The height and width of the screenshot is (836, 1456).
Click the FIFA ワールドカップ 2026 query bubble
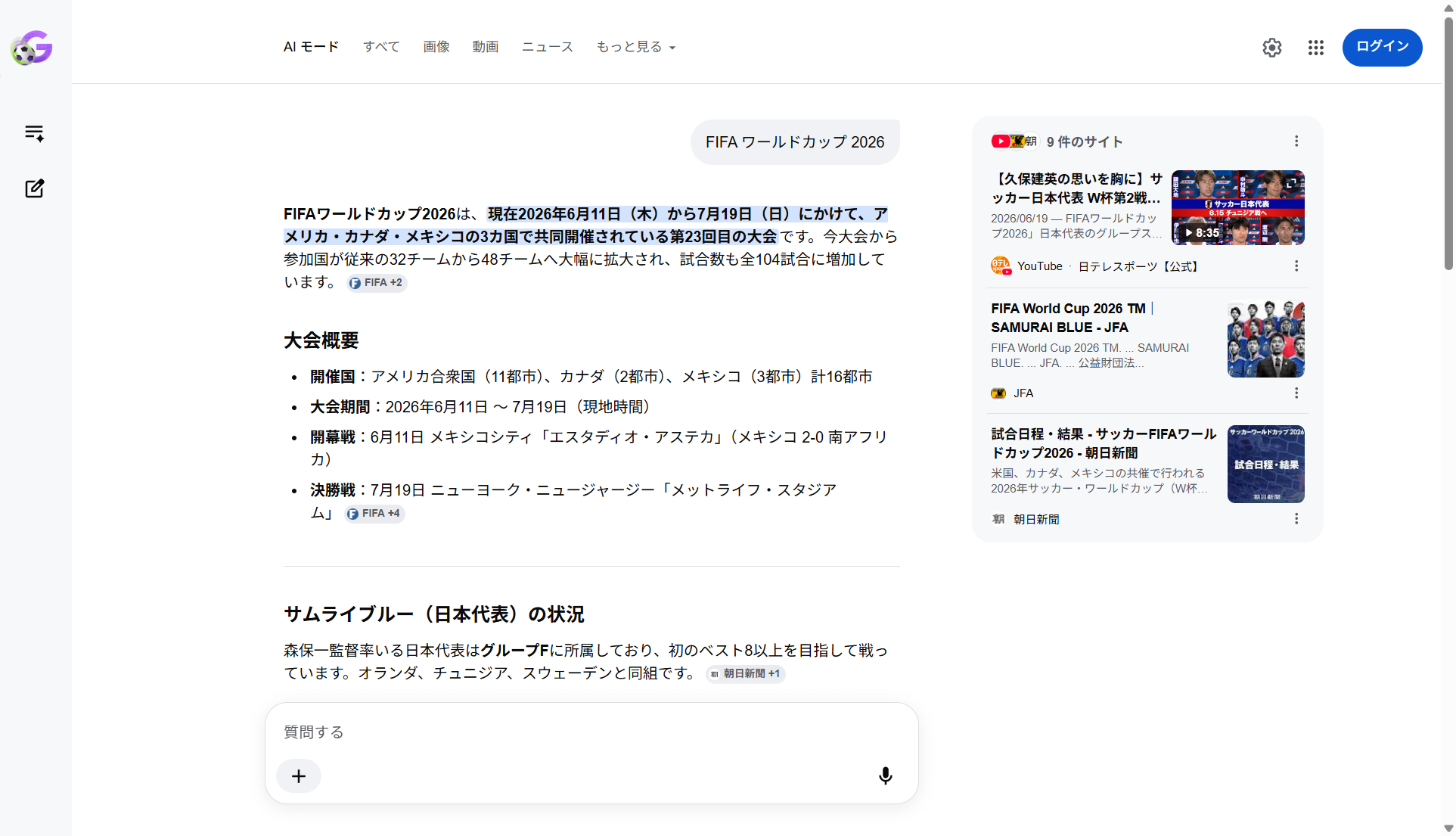795,142
